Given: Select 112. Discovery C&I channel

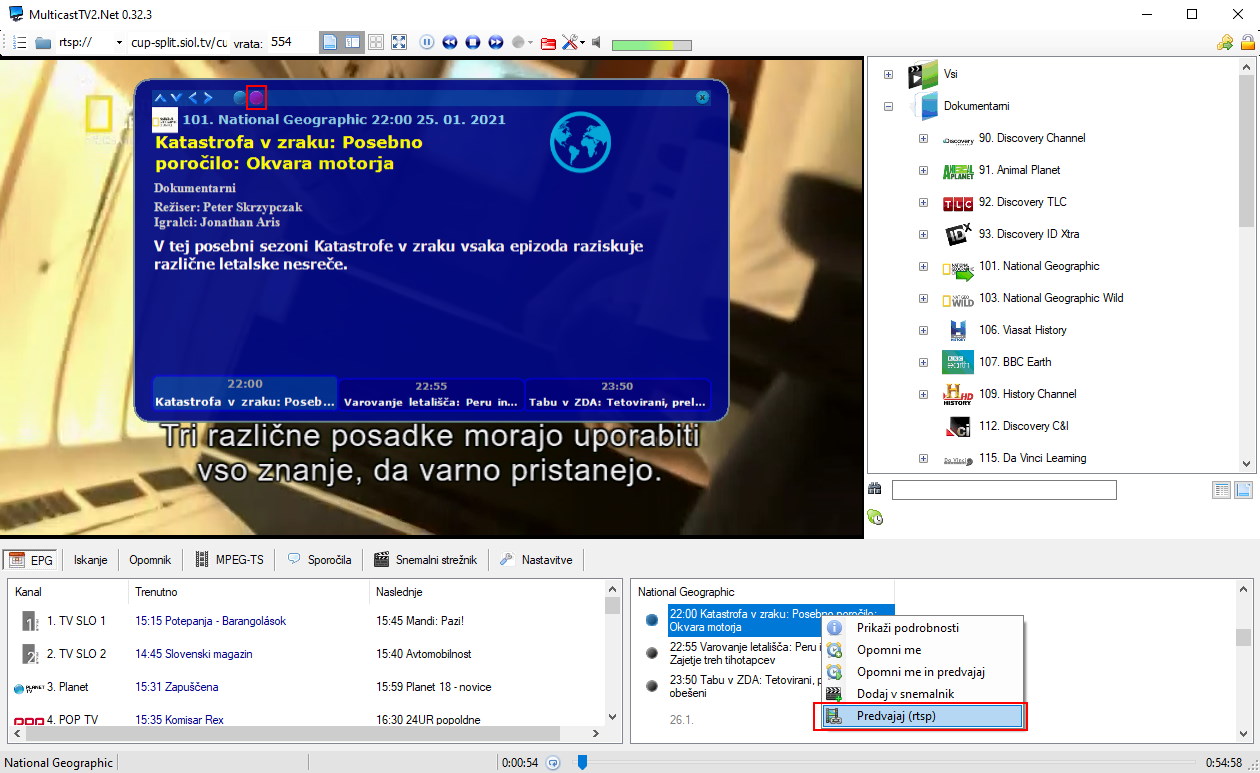Looking at the screenshot, I should [1024, 426].
